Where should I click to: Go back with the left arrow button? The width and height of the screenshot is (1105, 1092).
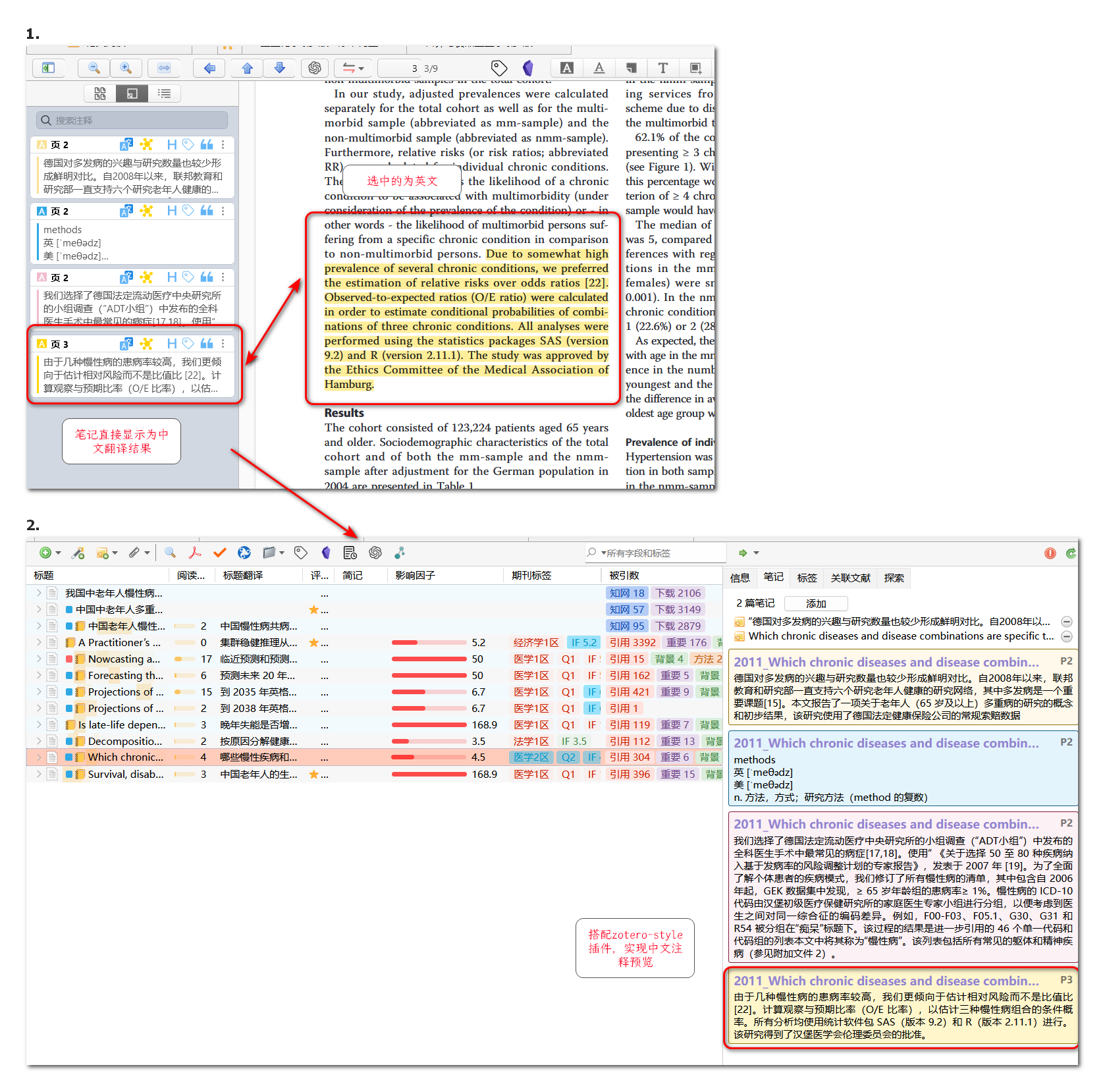pyautogui.click(x=209, y=68)
